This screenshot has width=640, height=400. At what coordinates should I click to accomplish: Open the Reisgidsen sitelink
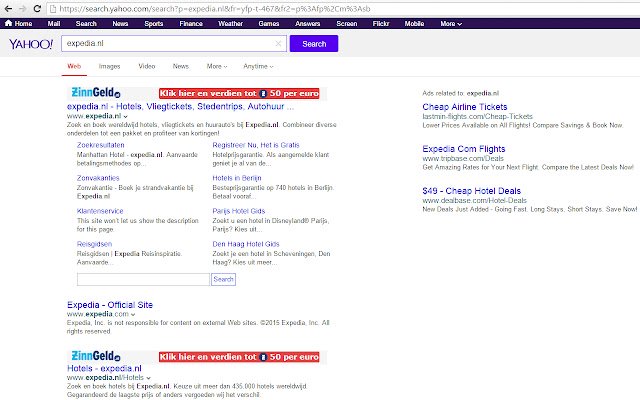(94, 244)
